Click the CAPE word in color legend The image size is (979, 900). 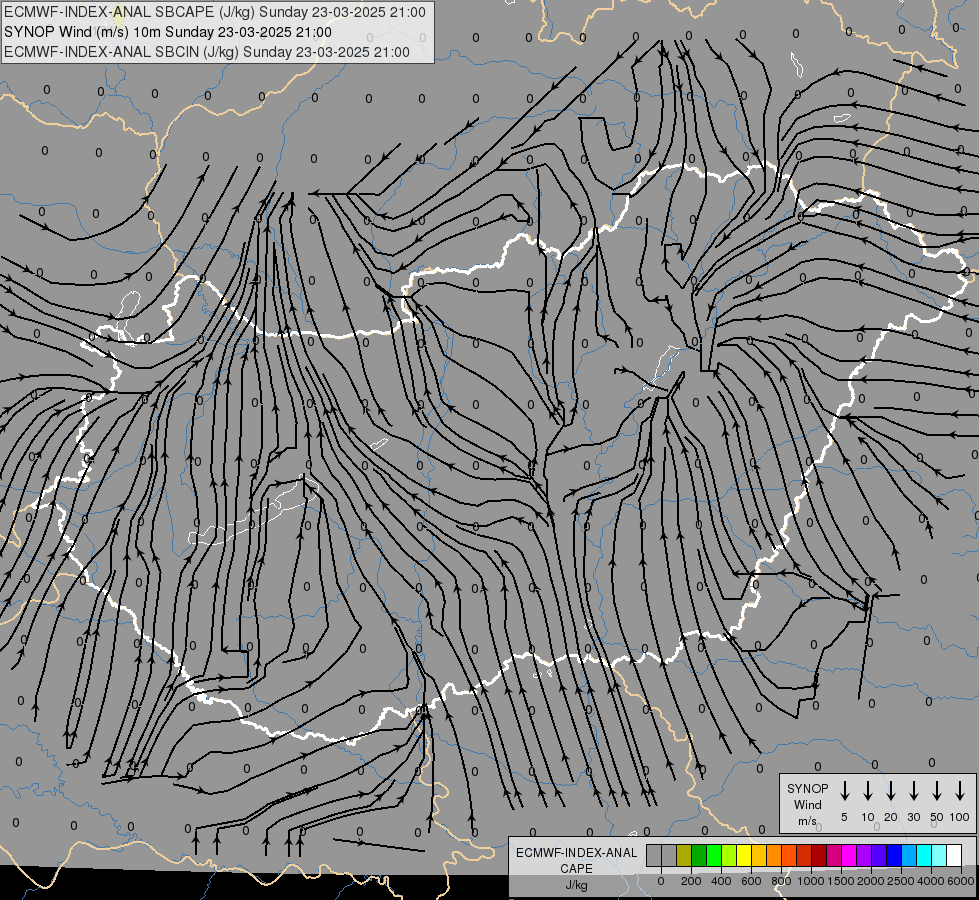[x=576, y=869]
